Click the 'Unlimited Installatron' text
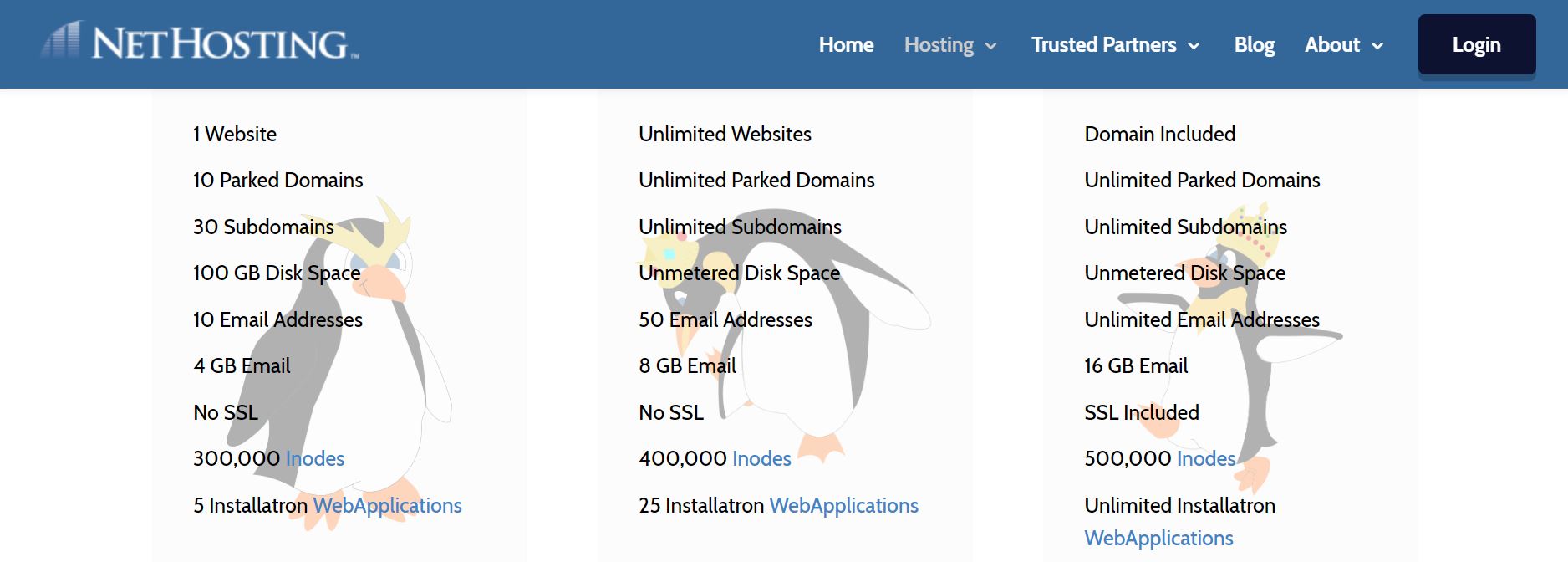The height and width of the screenshot is (562, 1568). tap(1180, 506)
